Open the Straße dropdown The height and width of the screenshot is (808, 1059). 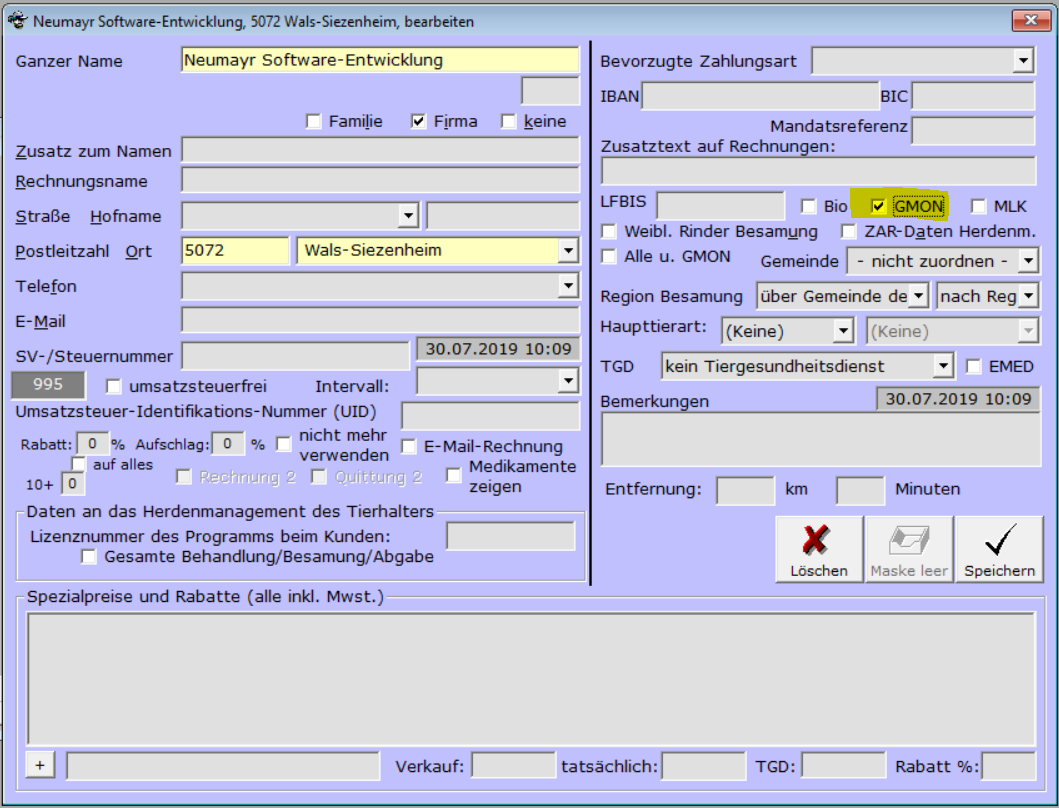click(408, 216)
